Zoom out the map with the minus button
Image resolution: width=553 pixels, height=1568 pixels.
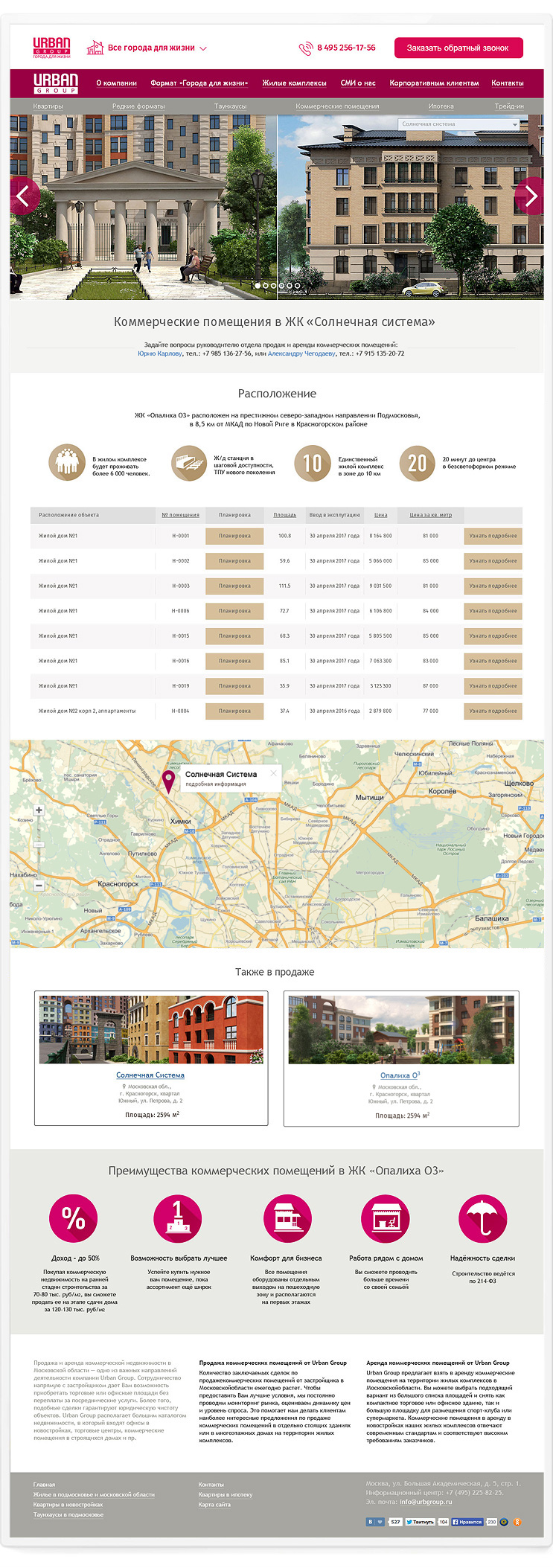[39, 885]
